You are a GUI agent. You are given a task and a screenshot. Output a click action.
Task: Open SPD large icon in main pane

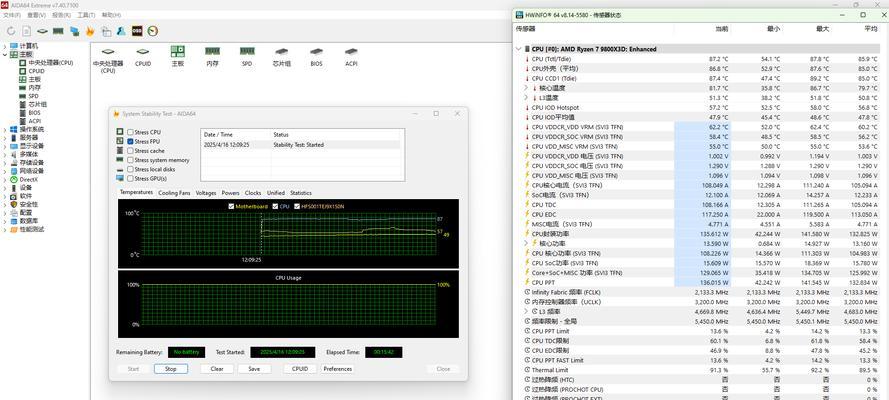click(x=247, y=57)
